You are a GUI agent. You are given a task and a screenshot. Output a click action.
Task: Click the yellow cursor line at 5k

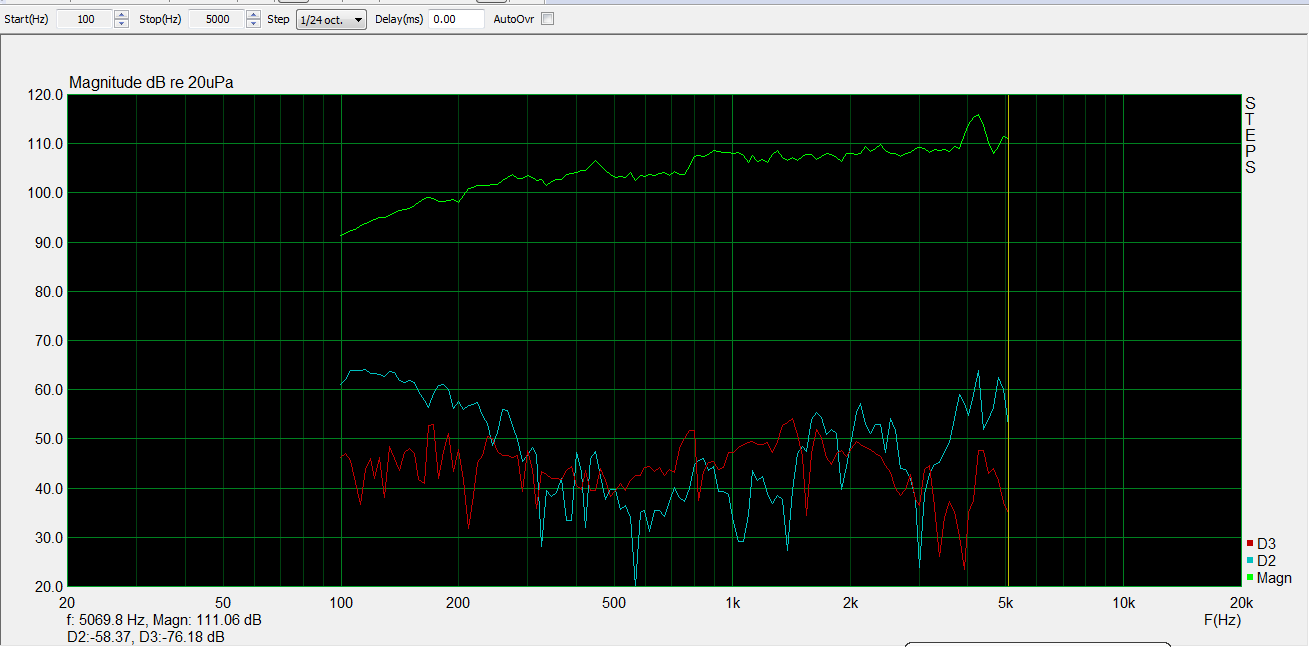coord(1008,340)
